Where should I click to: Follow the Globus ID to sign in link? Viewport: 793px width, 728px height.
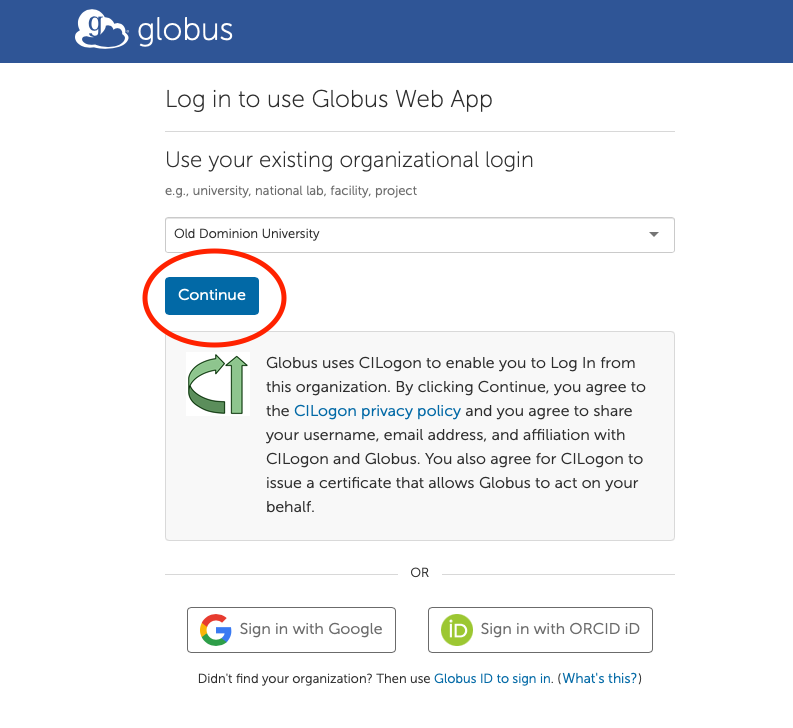pos(492,679)
